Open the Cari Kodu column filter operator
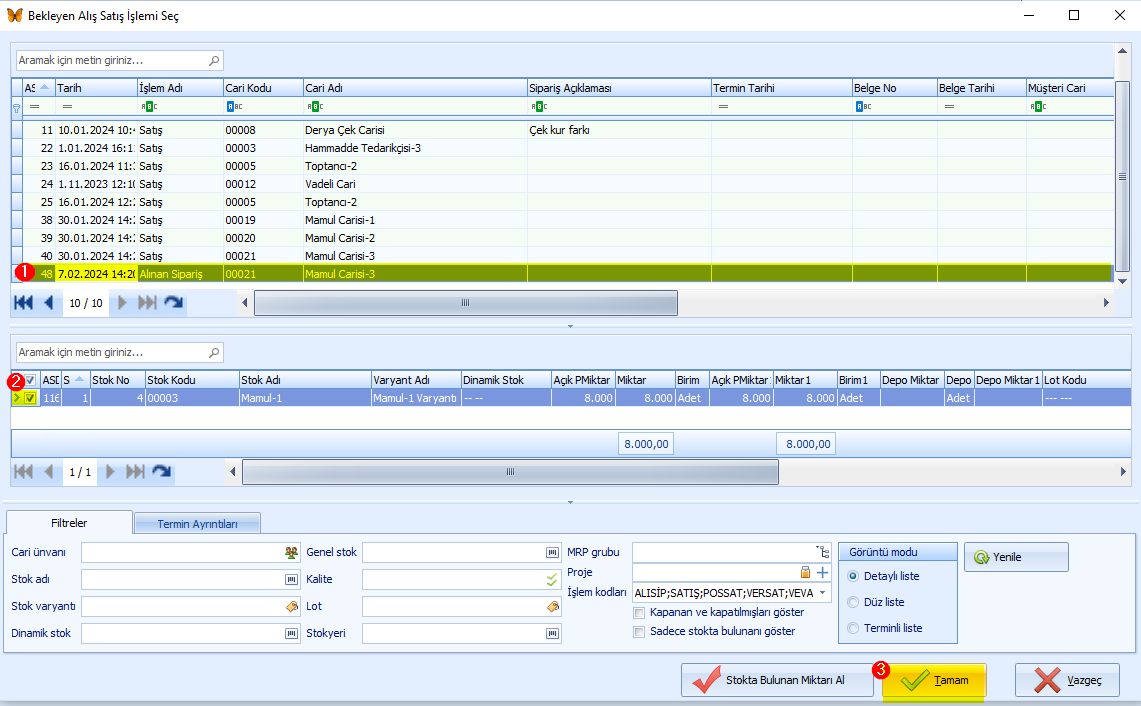Image resolution: width=1141 pixels, height=706 pixels. click(x=234, y=106)
